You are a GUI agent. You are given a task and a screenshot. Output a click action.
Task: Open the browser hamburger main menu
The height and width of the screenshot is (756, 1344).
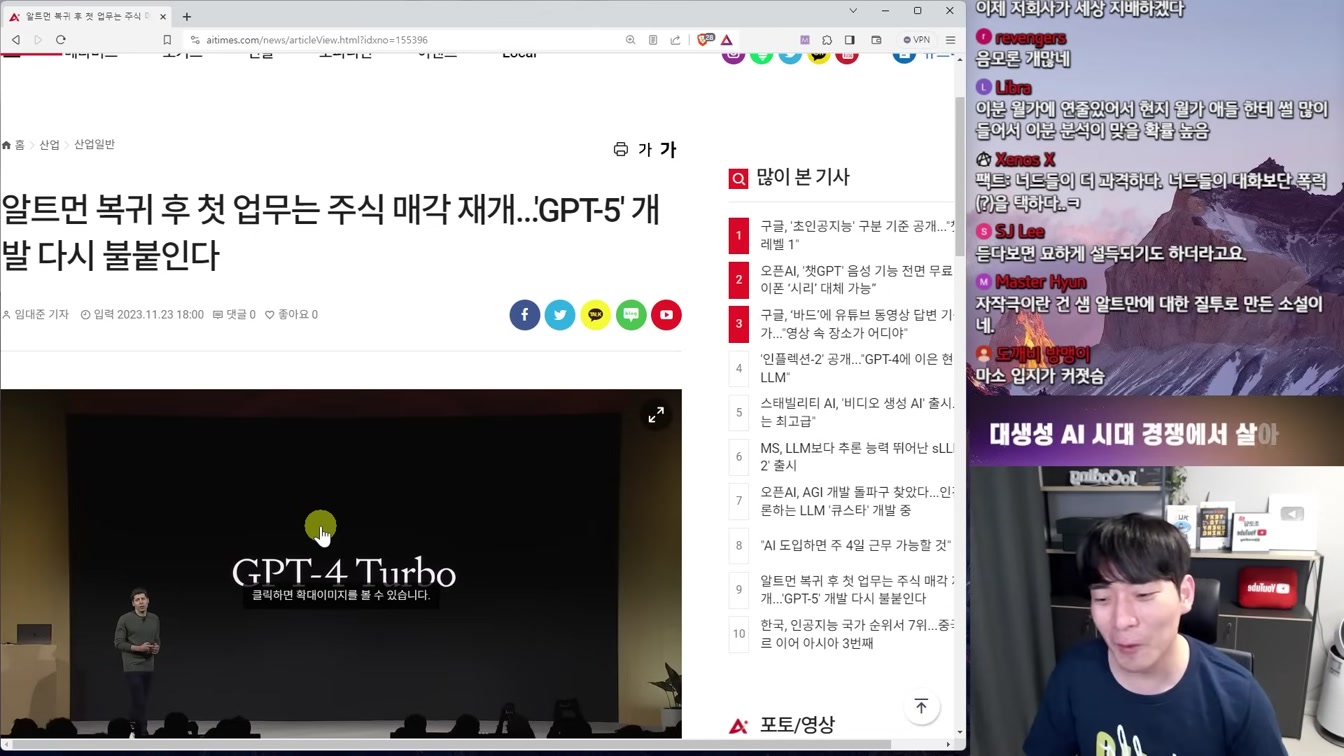click(950, 40)
